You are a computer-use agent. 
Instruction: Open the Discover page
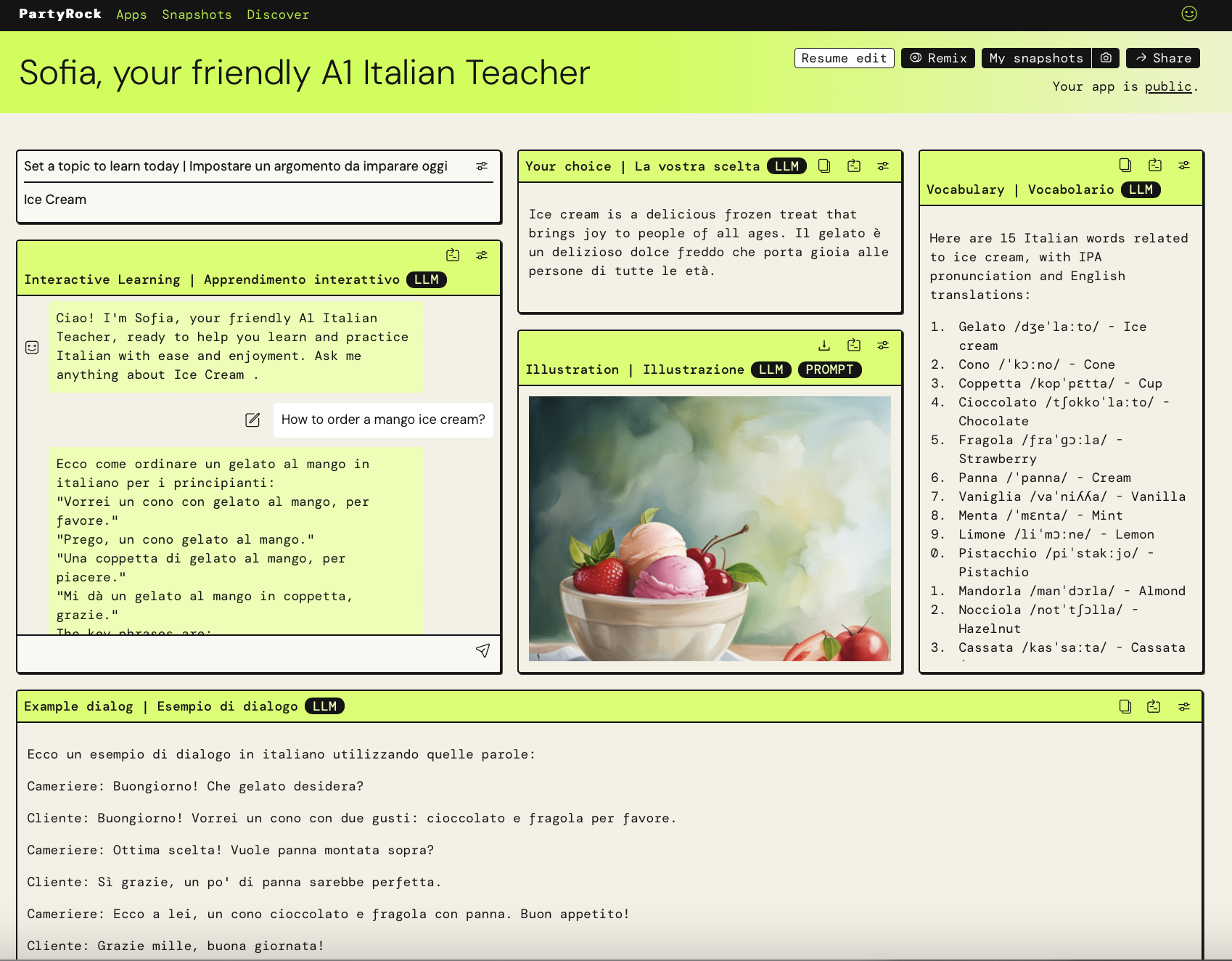[278, 15]
